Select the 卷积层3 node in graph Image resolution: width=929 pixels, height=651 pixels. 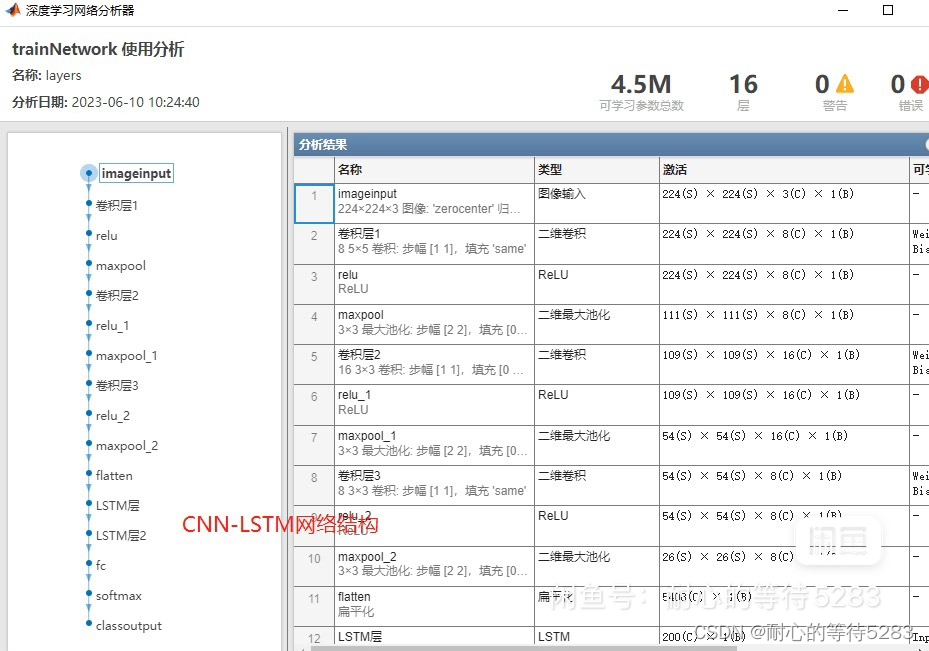click(117, 385)
